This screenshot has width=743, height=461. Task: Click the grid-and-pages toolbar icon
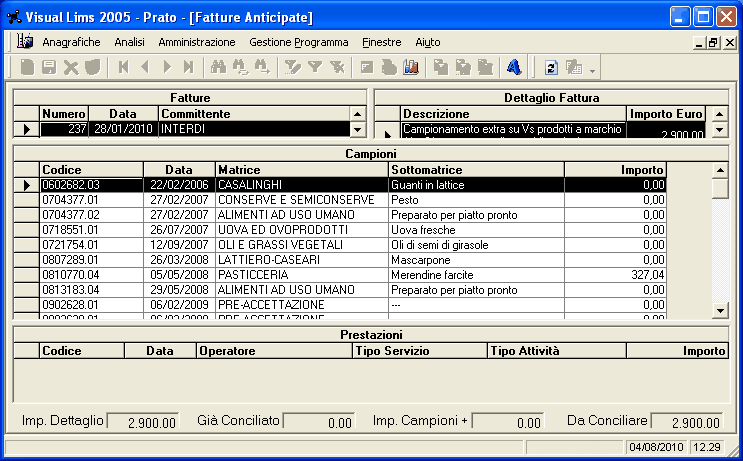point(573,67)
